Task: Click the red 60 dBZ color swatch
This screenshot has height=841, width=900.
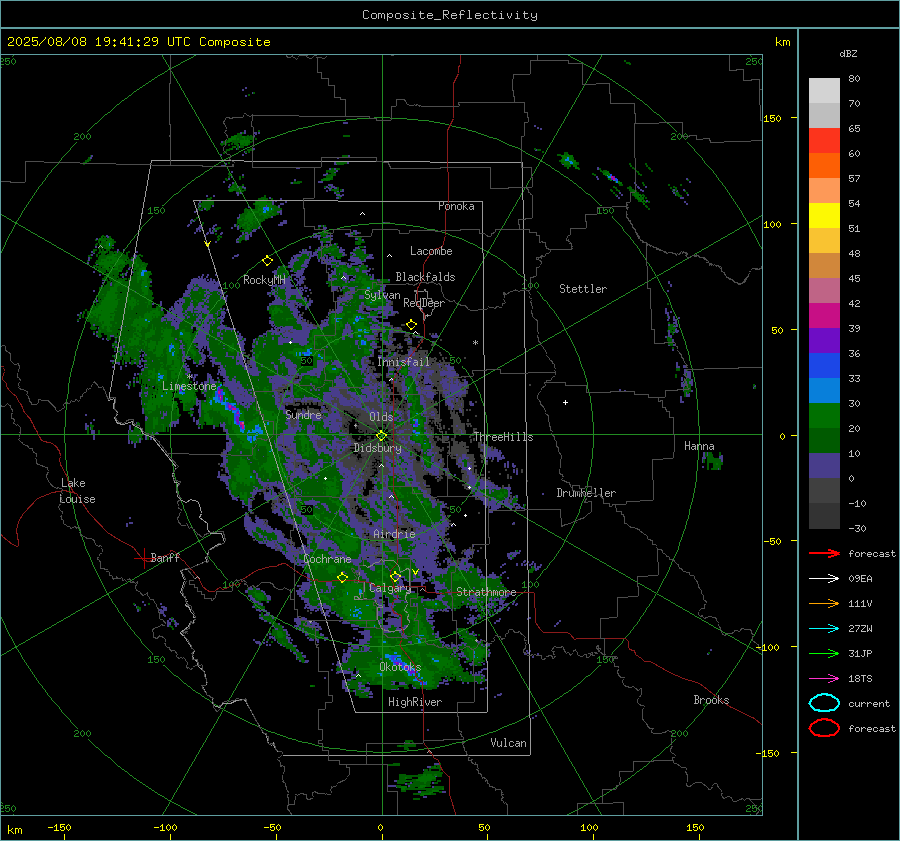Action: (824, 141)
